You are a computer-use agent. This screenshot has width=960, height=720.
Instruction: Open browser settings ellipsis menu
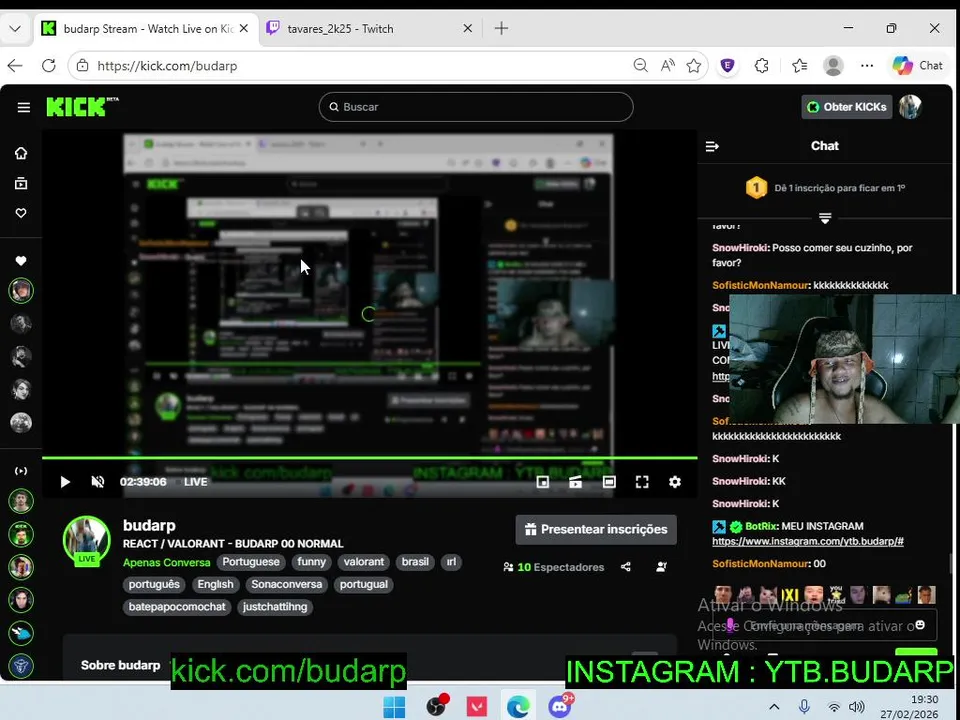pyautogui.click(x=867, y=66)
